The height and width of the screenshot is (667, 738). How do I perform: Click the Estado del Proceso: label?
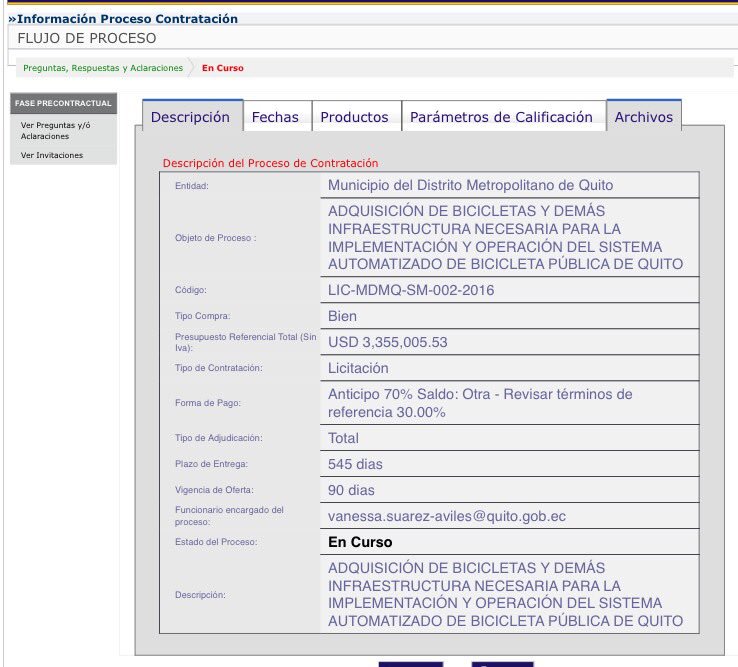(216, 542)
